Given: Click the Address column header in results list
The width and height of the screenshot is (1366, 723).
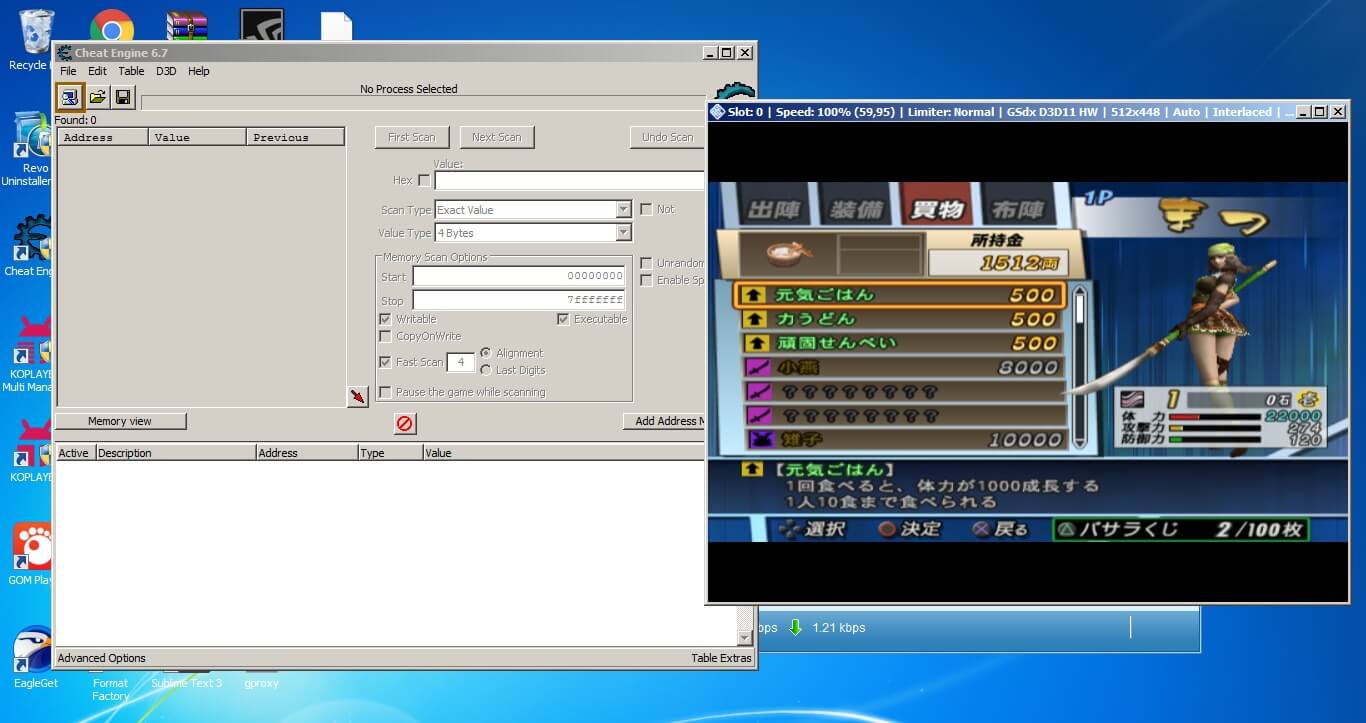Looking at the screenshot, I should (103, 137).
